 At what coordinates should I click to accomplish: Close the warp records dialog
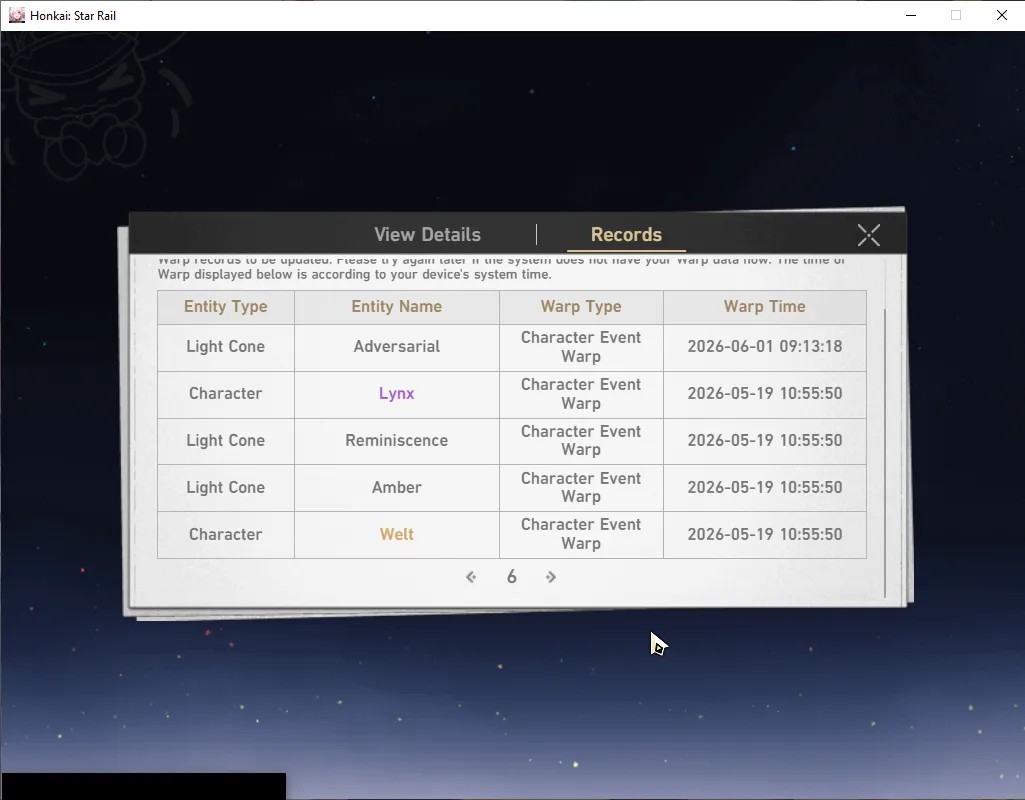point(868,235)
